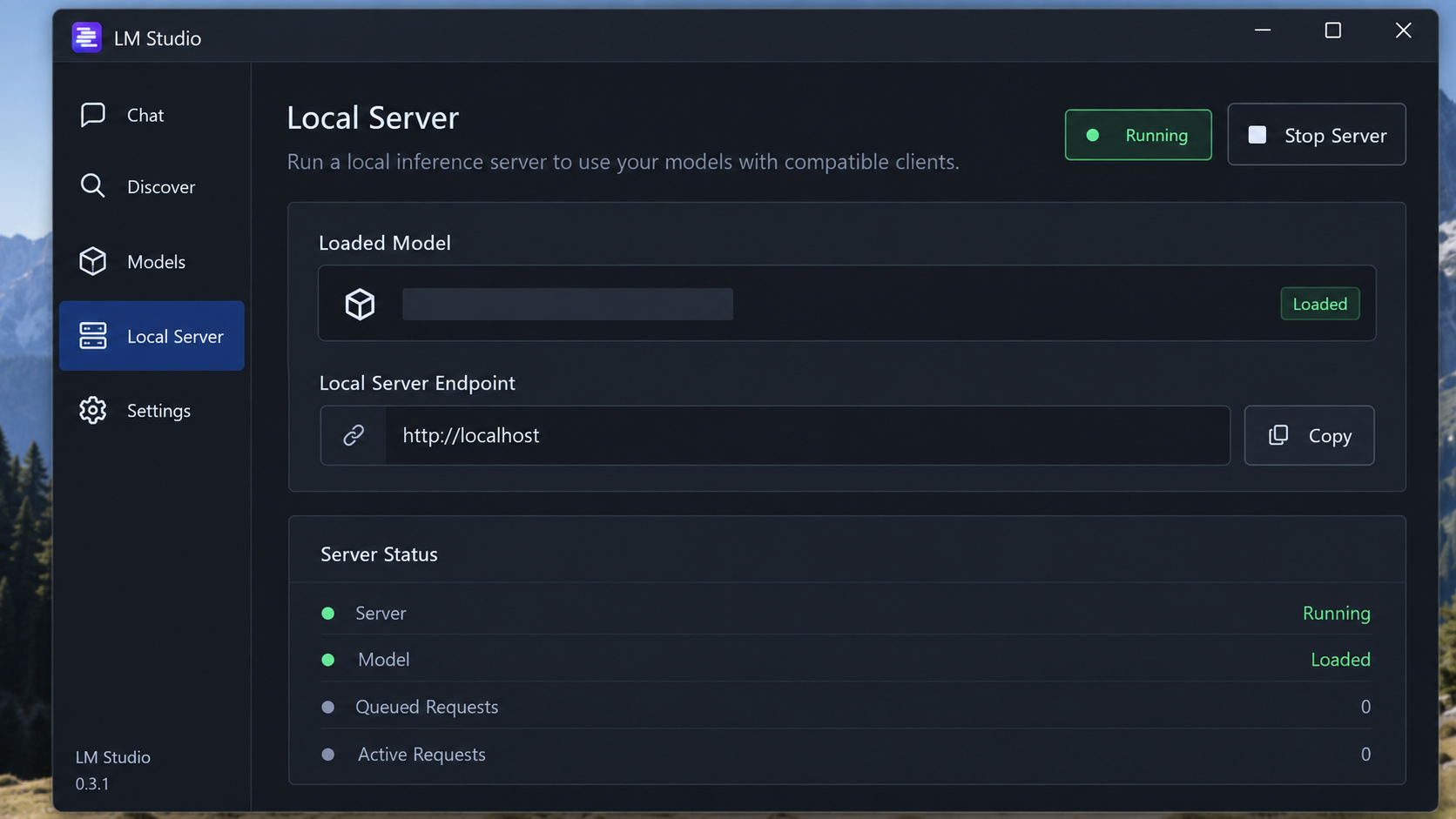Click the LM Studio logo icon
This screenshot has height=819, width=1456.
[x=86, y=37]
